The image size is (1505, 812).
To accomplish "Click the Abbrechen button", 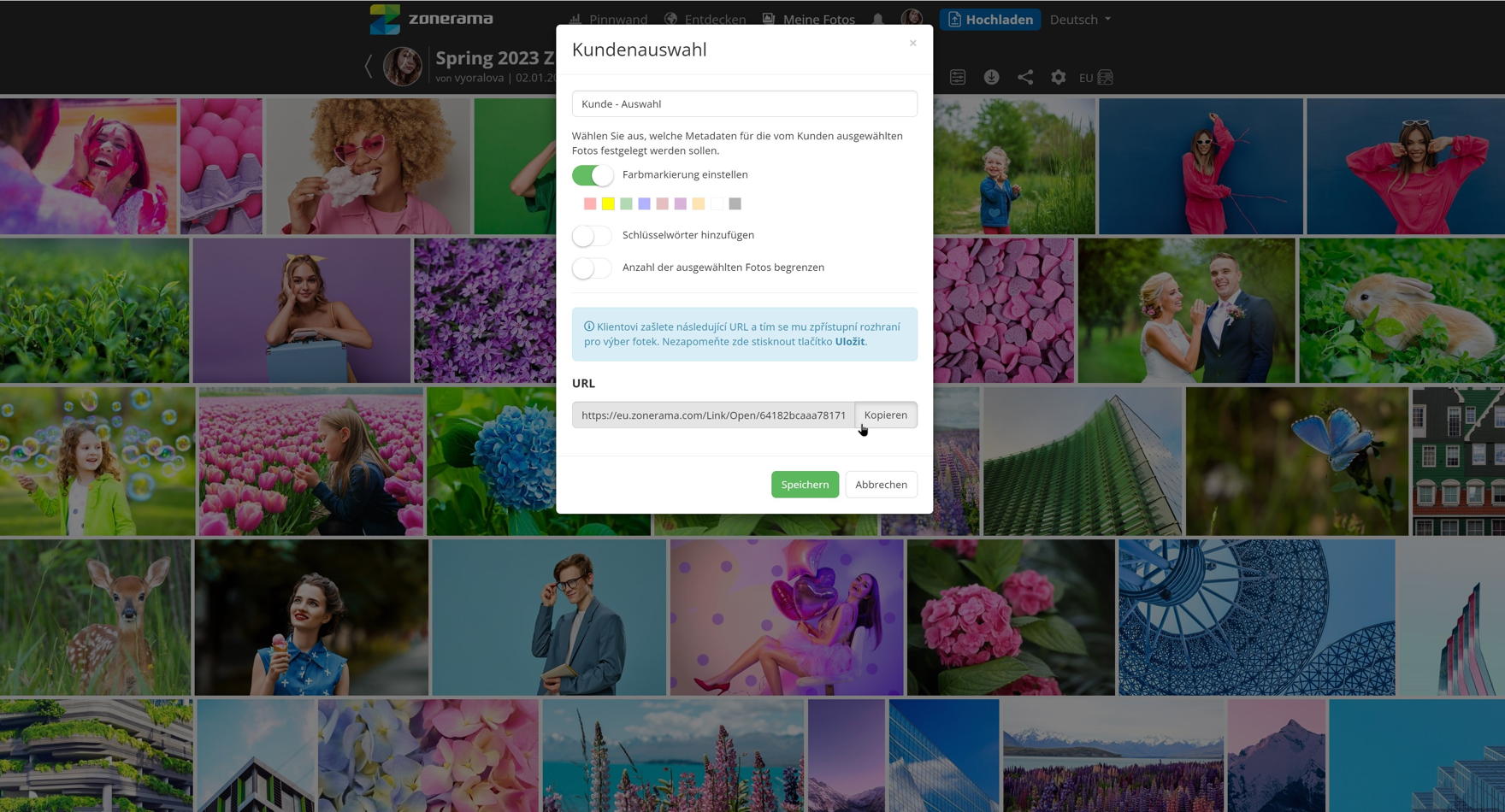I will pos(881,485).
